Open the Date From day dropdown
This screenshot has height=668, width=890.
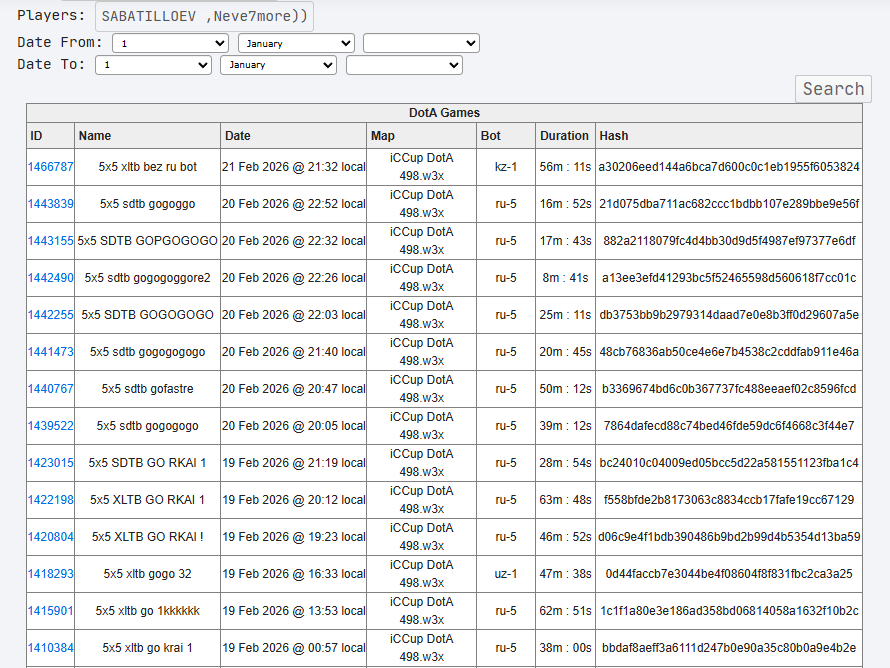(170, 43)
